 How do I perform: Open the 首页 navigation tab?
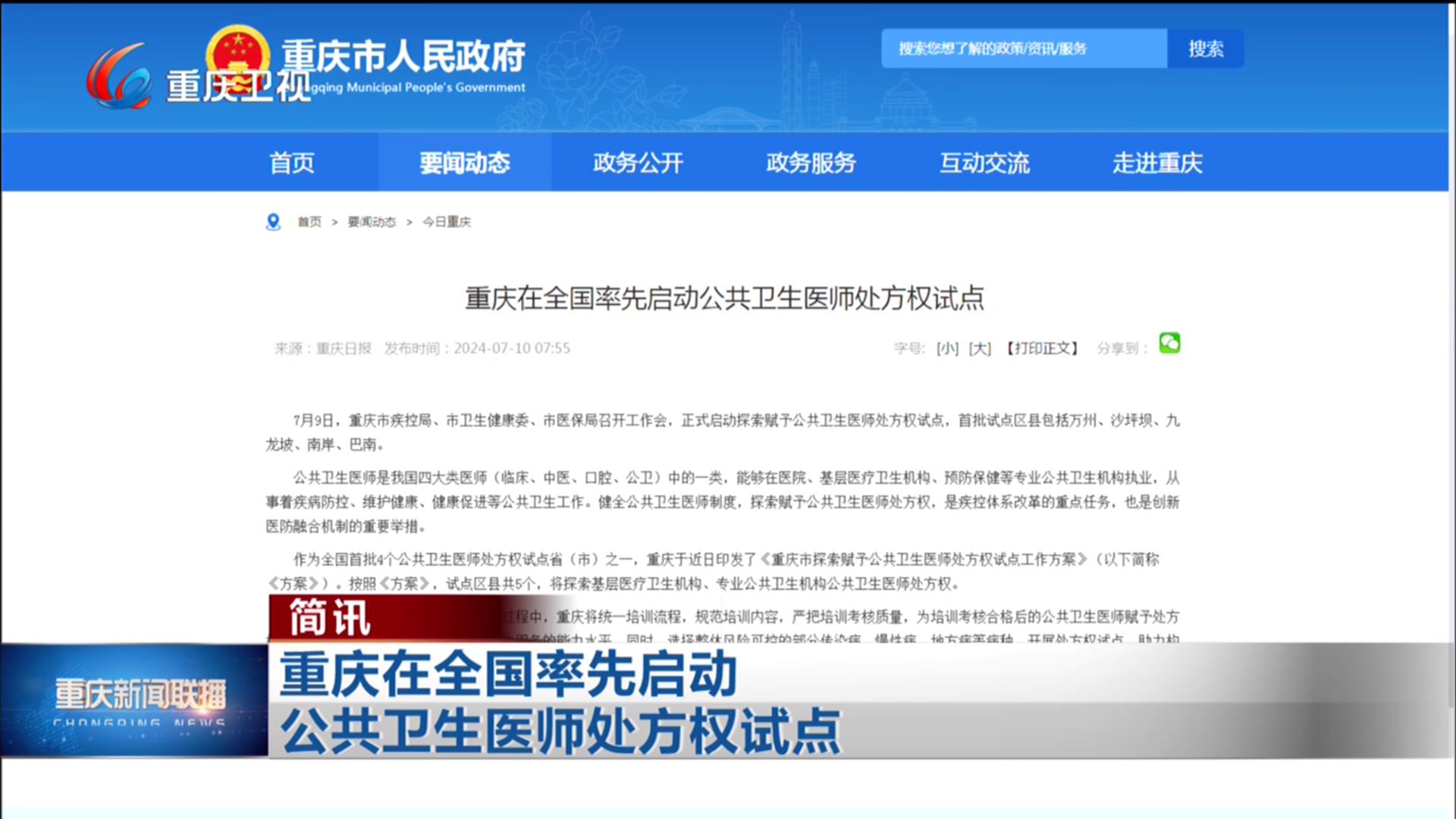click(x=292, y=162)
